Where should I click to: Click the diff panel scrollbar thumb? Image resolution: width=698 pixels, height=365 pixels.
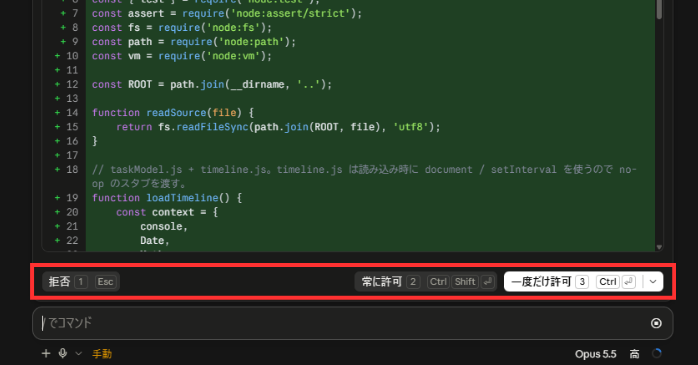[x=659, y=9]
